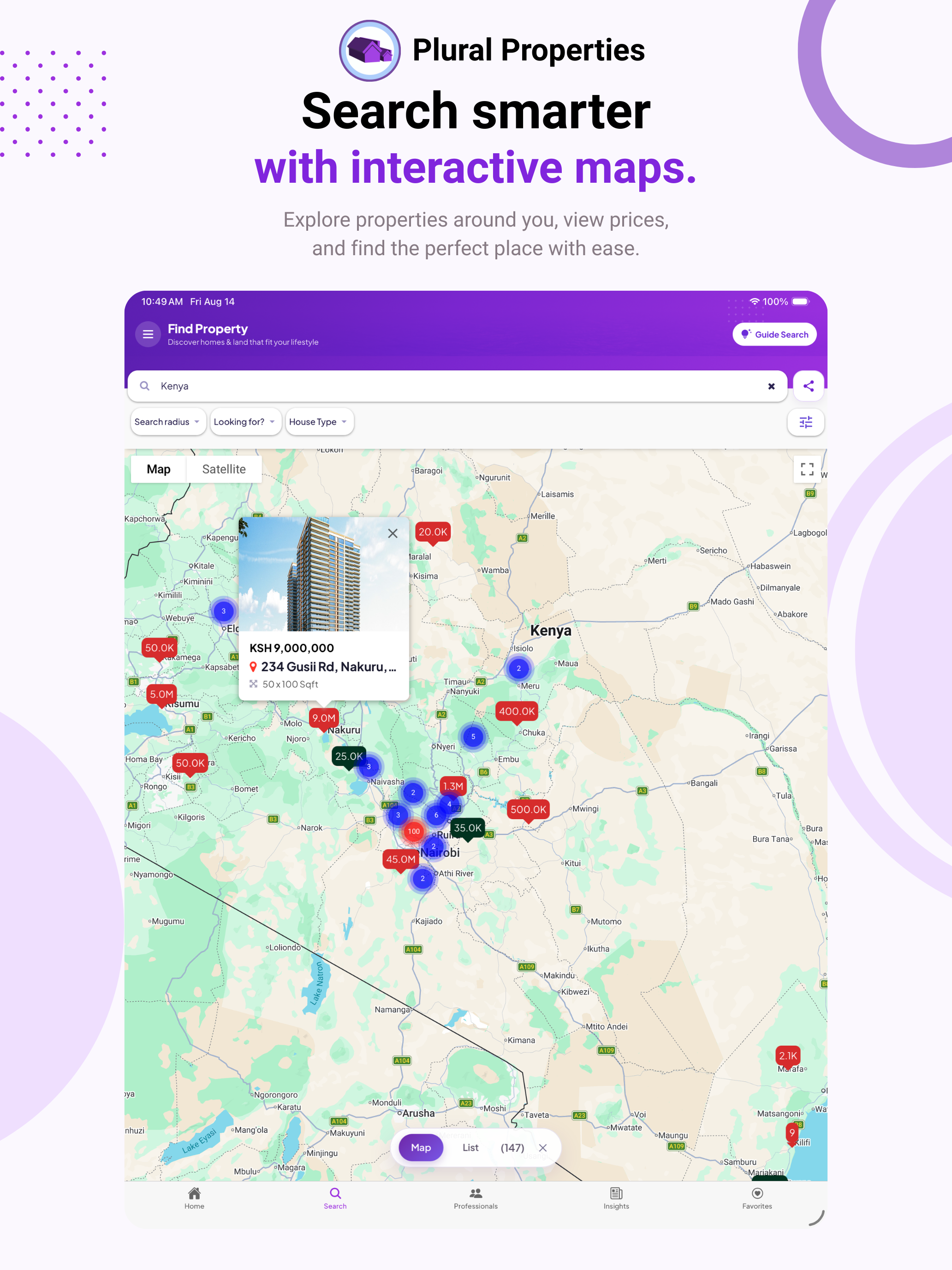
Task: Open the red 100 cluster marker
Action: 414,831
